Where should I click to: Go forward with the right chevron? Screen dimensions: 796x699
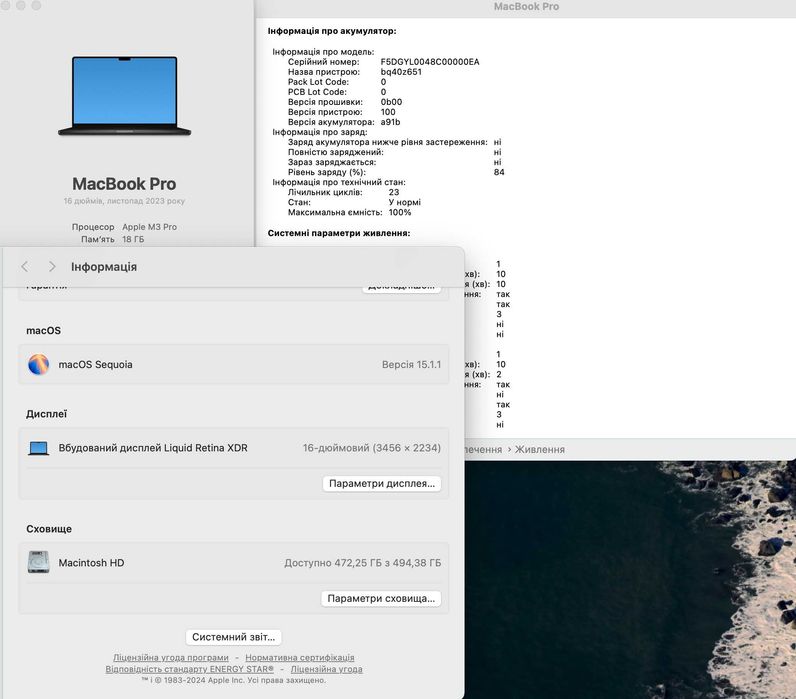[x=52, y=267]
